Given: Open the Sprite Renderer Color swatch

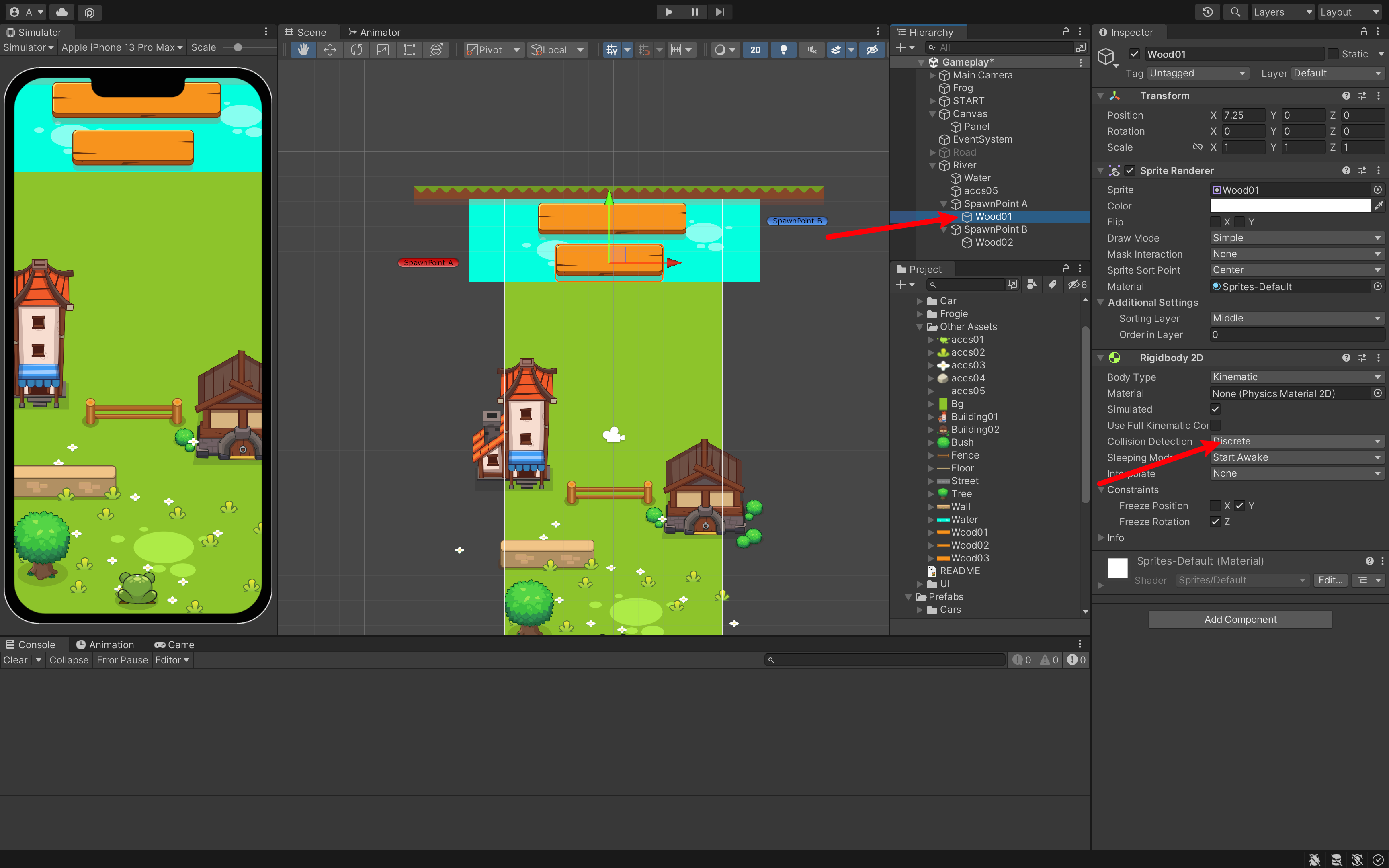Looking at the screenshot, I should (x=1290, y=206).
